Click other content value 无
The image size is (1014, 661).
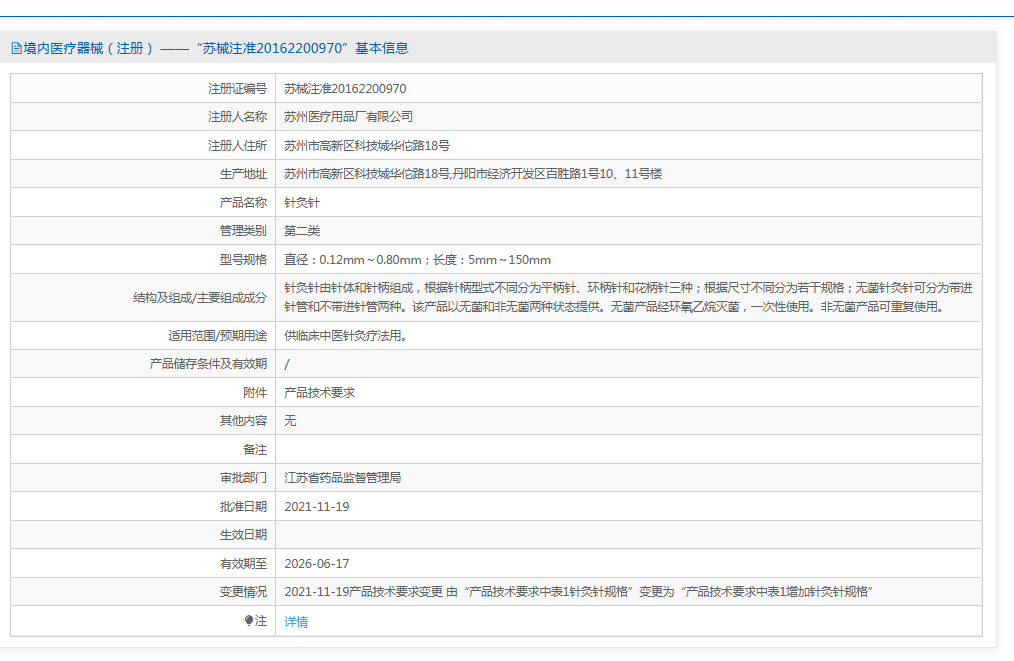[290, 421]
